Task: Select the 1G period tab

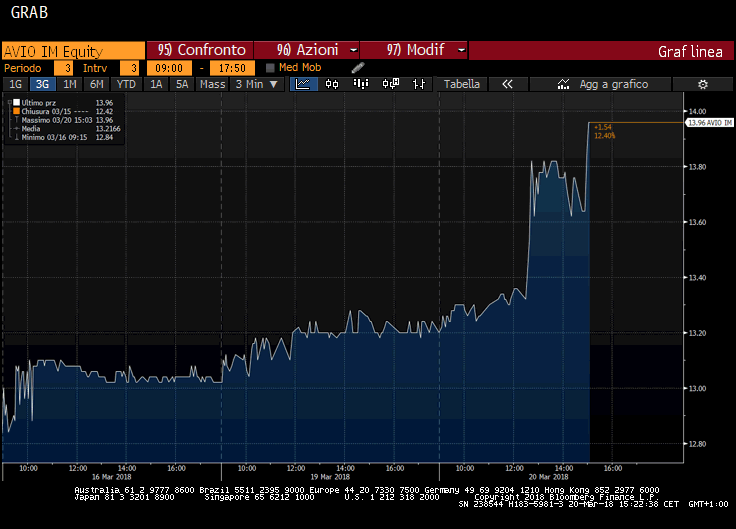Action: [15, 84]
